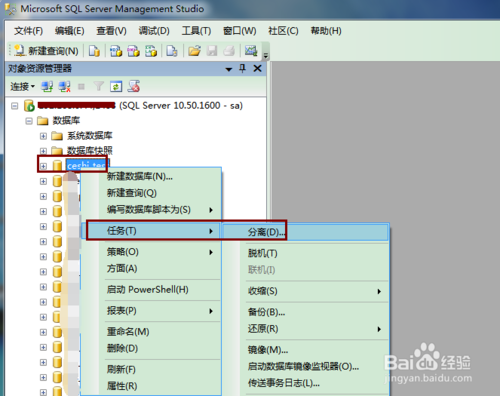Screen dimensions: 500x396
Task: Select 启动数据库镜像监视器(O)... menu entry
Action: [x=305, y=367]
